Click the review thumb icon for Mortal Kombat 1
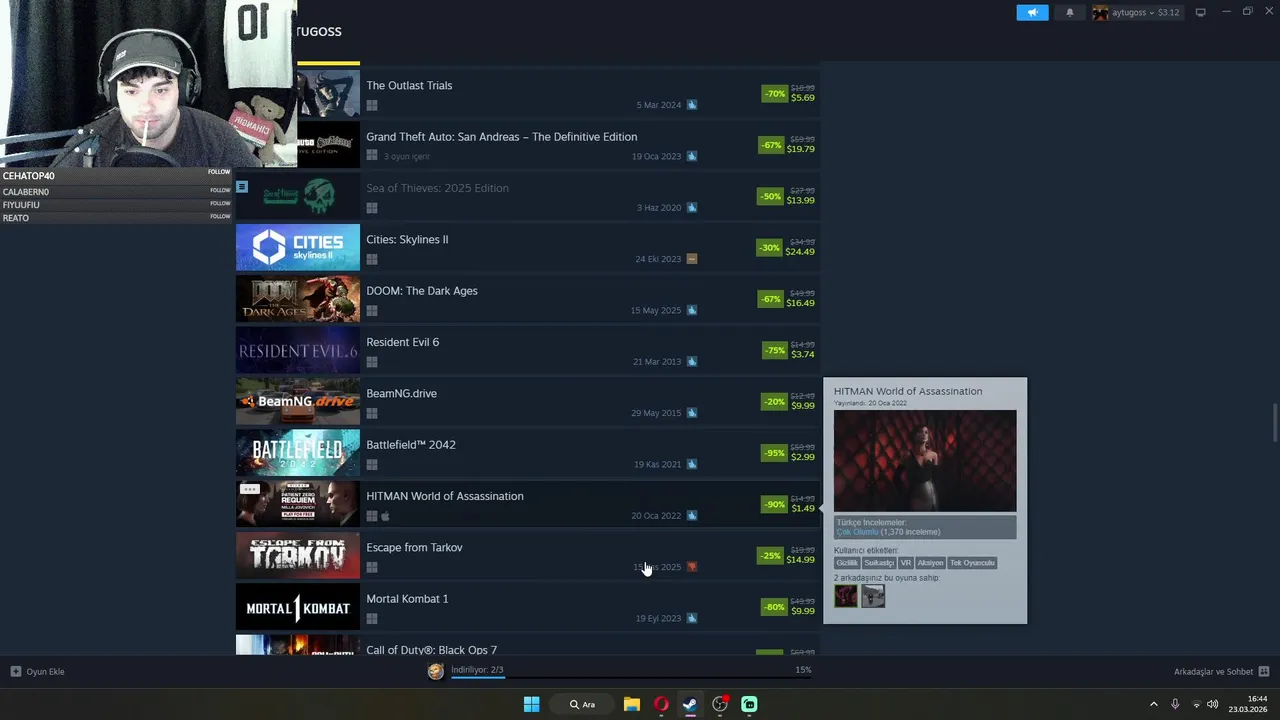 tap(691, 618)
